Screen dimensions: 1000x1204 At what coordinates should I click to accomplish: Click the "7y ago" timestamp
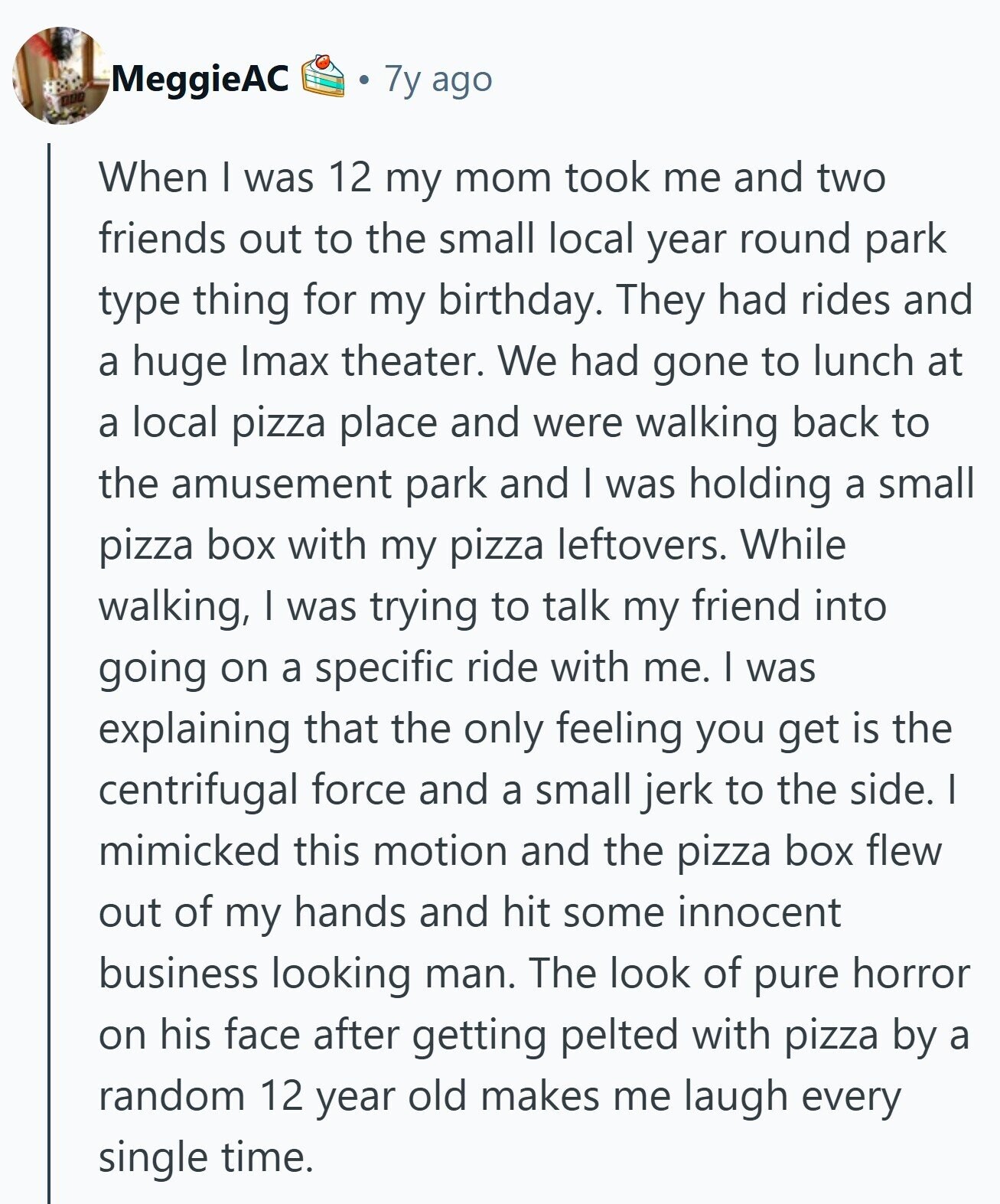coord(438,78)
